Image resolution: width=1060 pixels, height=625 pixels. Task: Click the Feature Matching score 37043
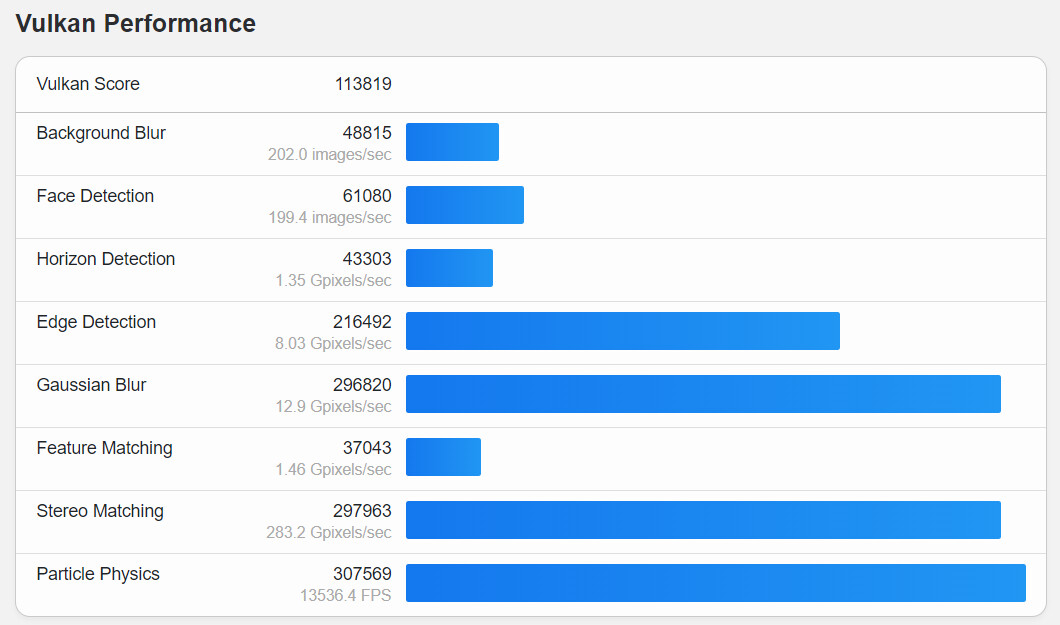coord(367,448)
